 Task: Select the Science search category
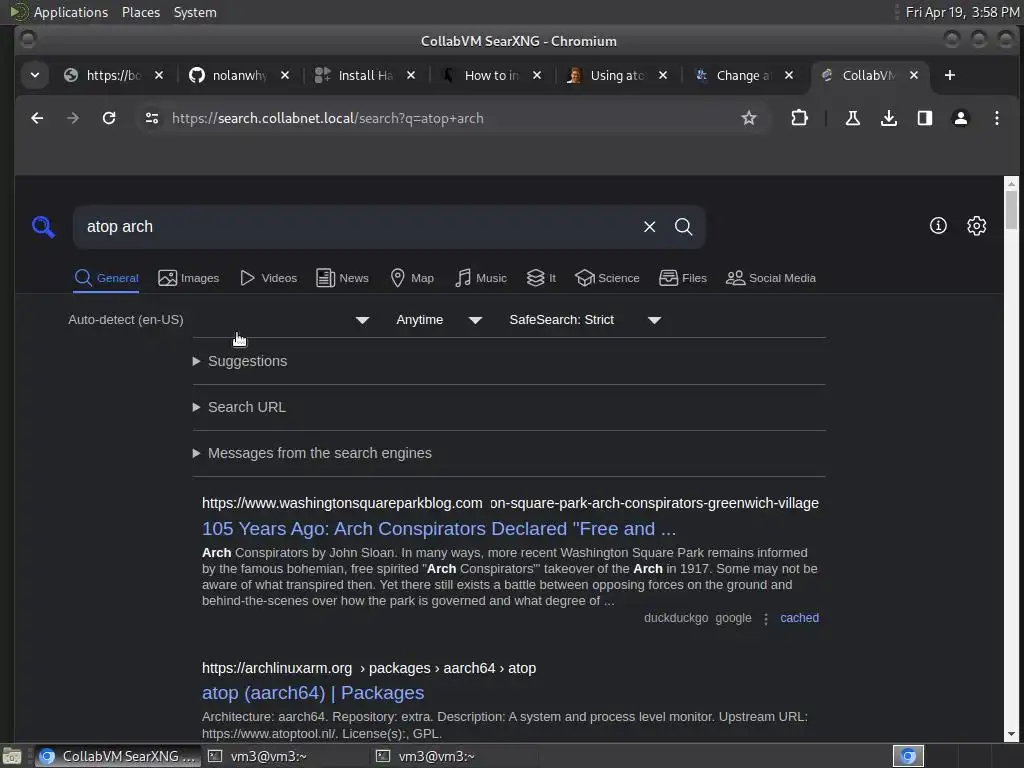[x=607, y=278]
